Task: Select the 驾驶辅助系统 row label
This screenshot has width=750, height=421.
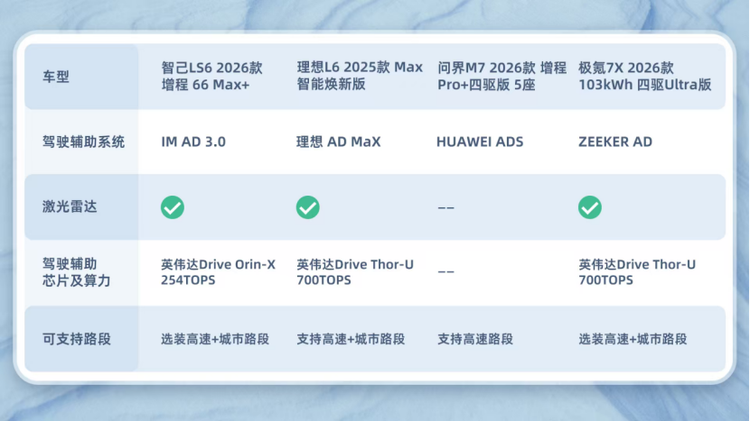Action: (x=84, y=142)
